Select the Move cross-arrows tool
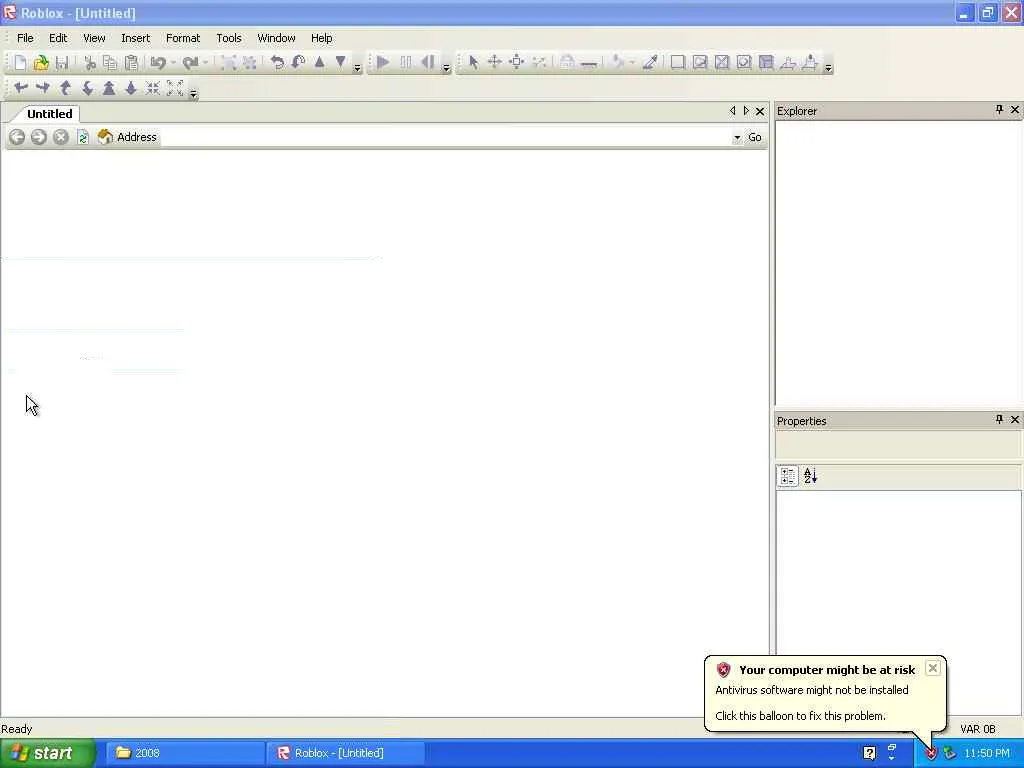Viewport: 1024px width, 768px height. [494, 63]
